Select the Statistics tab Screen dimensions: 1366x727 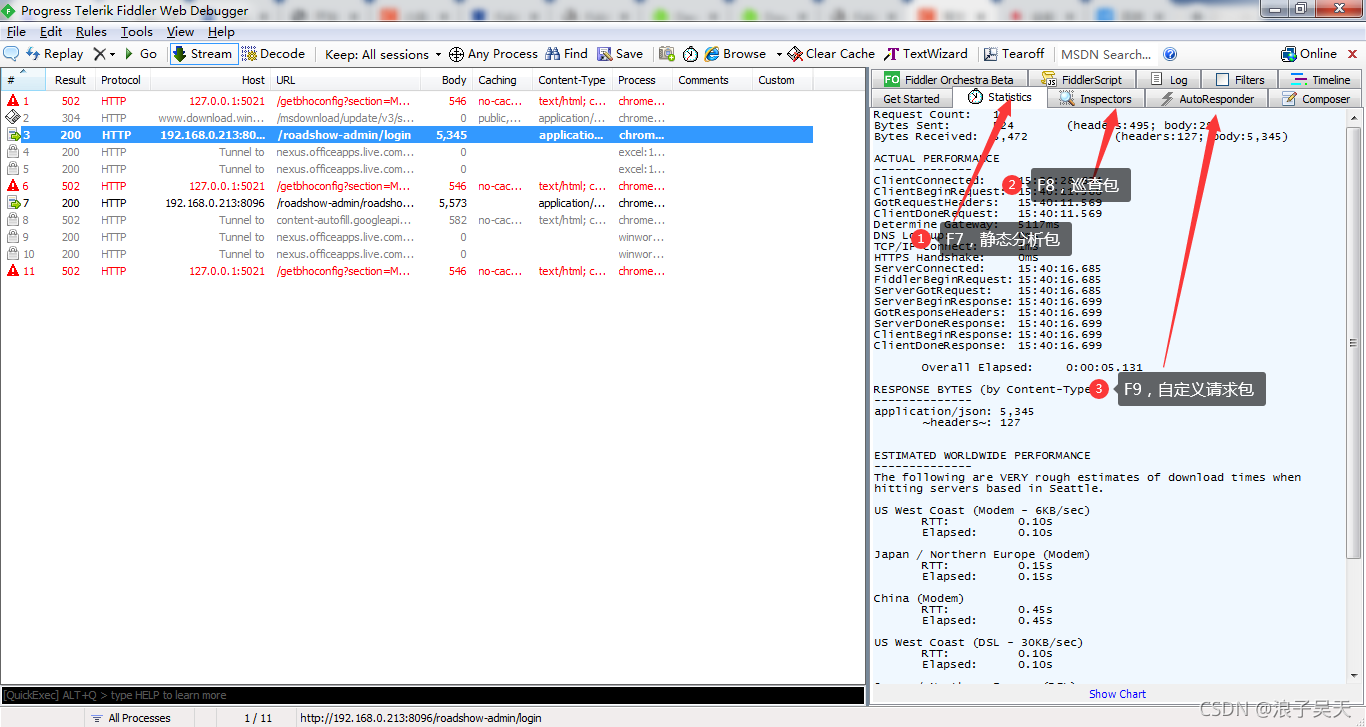[x=999, y=98]
